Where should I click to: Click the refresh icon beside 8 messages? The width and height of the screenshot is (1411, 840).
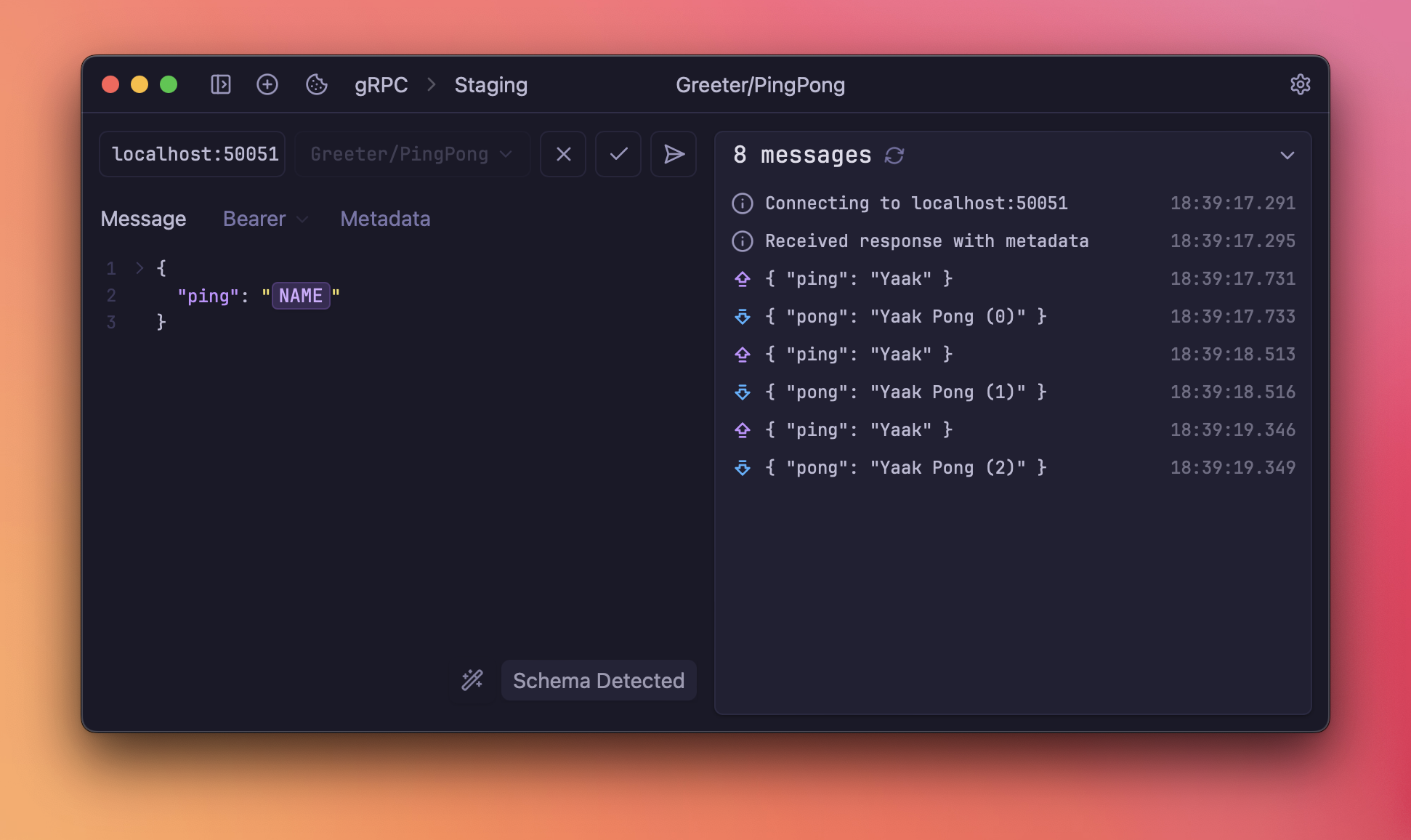click(894, 156)
